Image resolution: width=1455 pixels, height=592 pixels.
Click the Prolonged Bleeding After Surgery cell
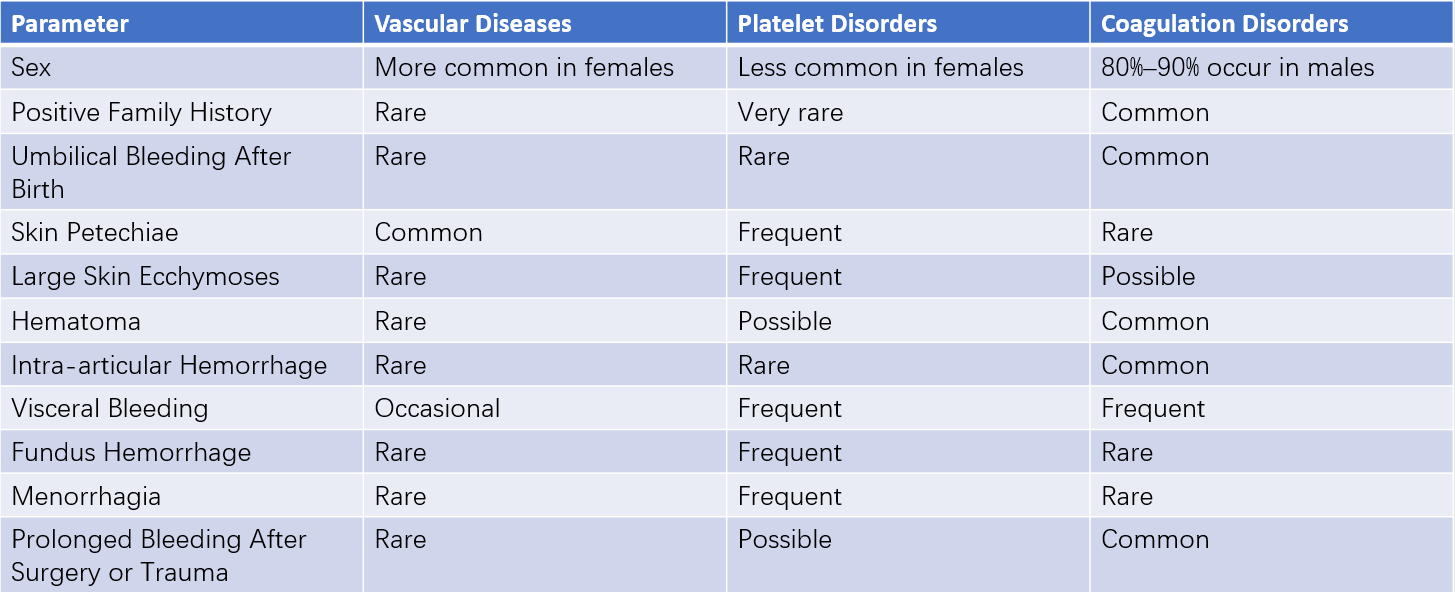click(182, 555)
